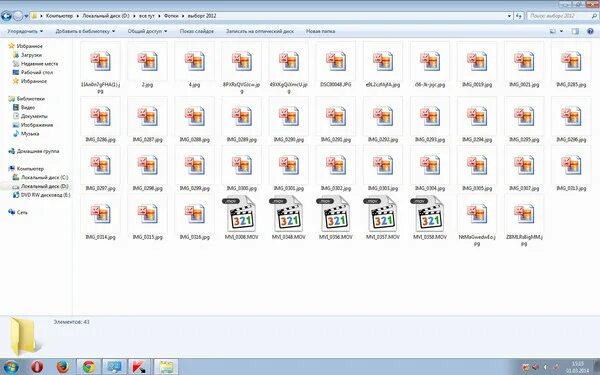Open DVD RW дисковод (E:) in sidebar
The height and width of the screenshot is (375, 600).
[46, 195]
